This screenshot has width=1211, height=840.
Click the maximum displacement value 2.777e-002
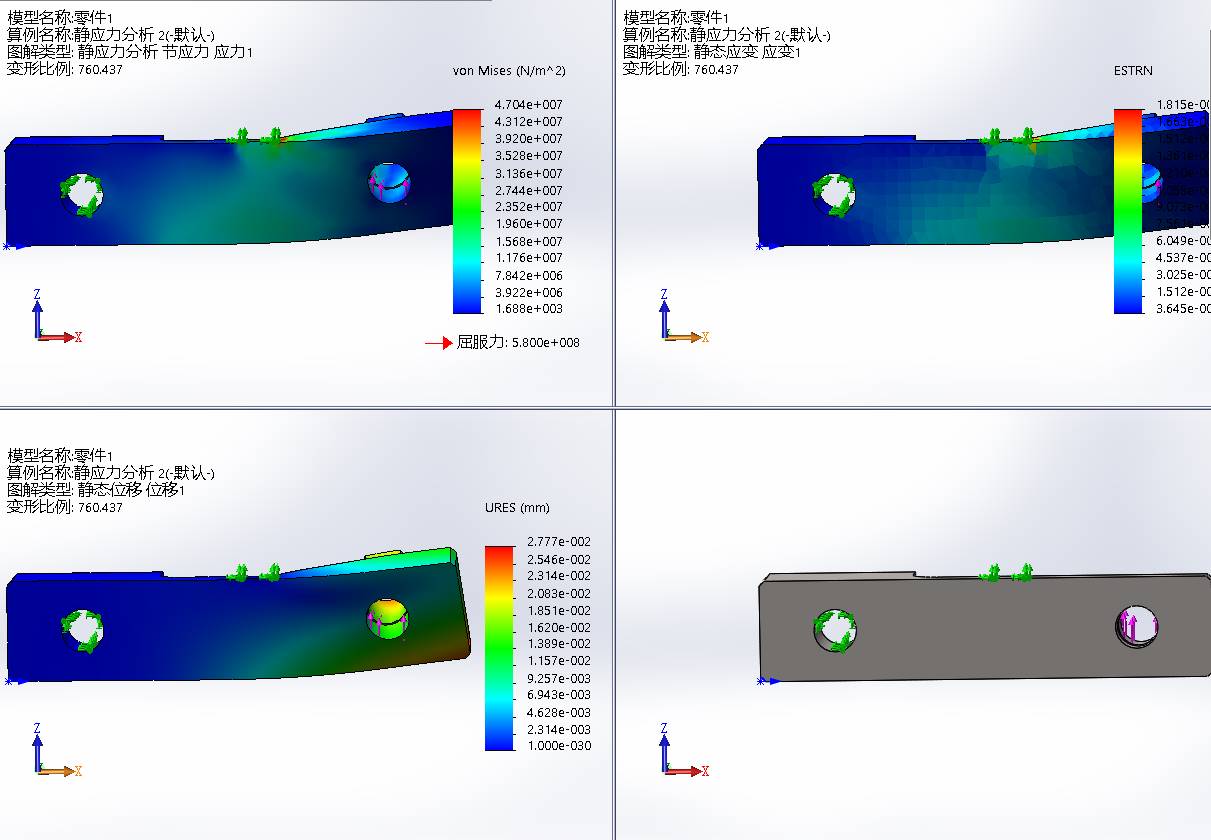click(559, 542)
